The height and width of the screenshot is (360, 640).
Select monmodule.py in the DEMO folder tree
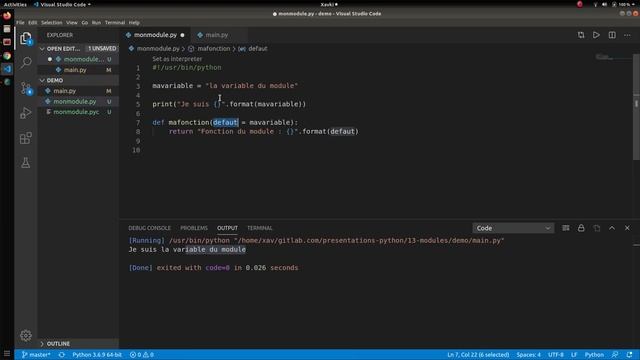75,102
